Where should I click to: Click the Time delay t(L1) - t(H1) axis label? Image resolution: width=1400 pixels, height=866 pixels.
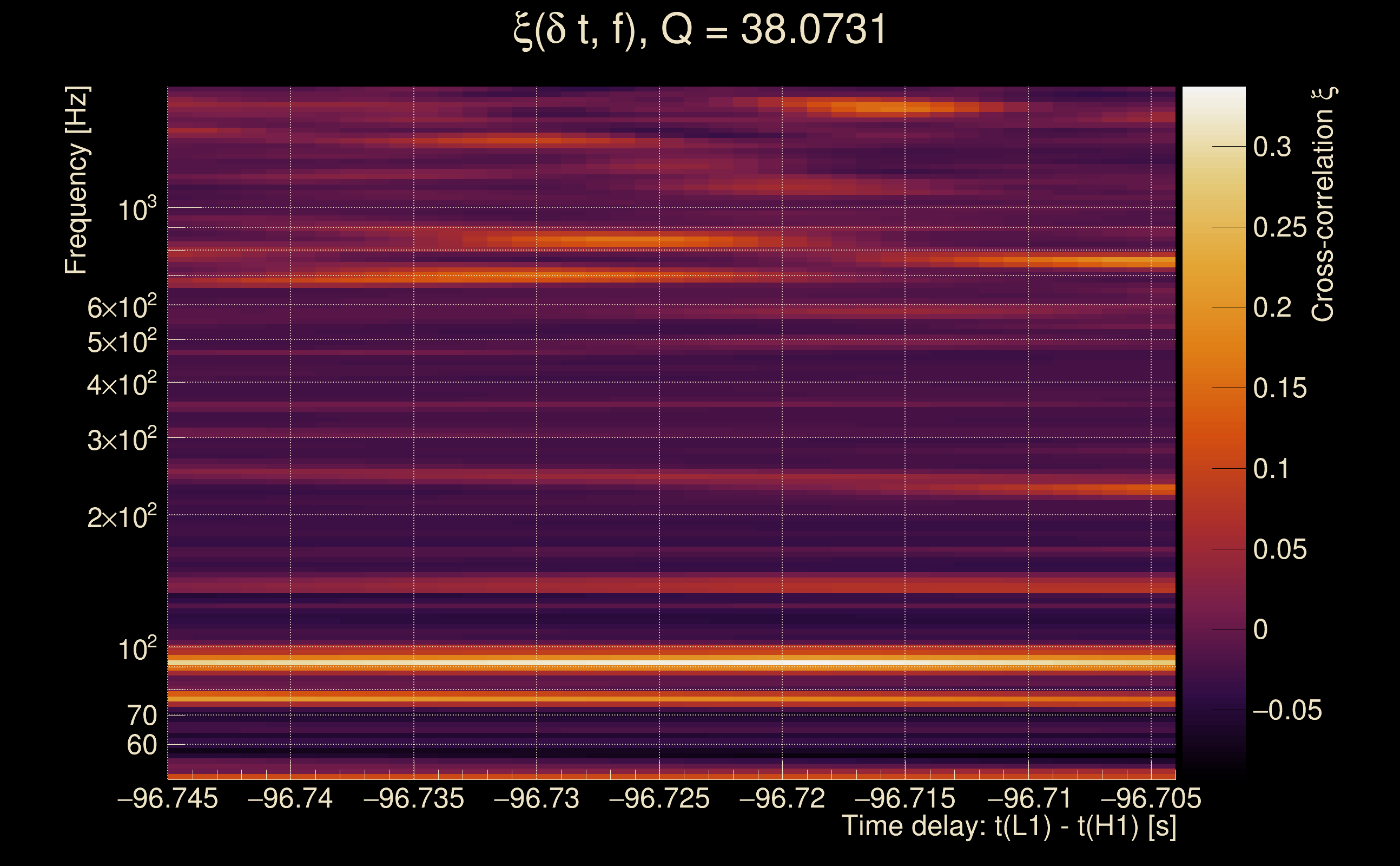1008,826
